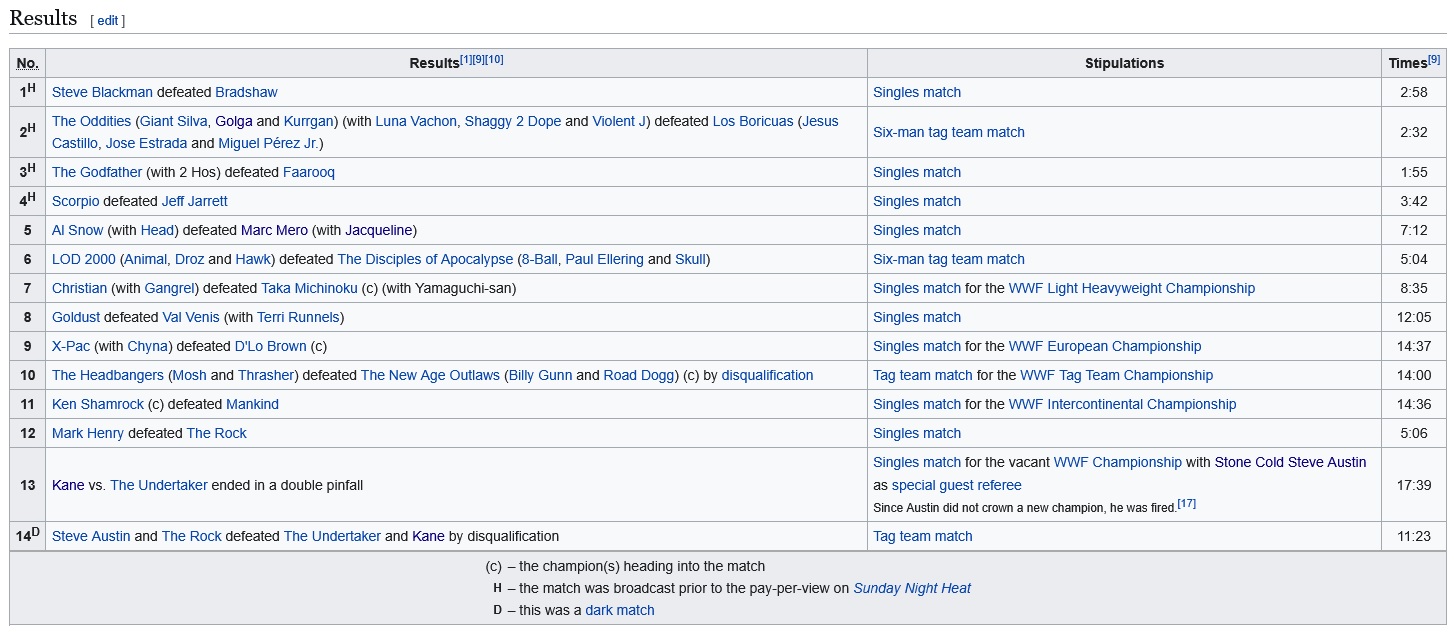Open the Droz link
Viewport: 1454px width, 632px height.
tap(190, 259)
